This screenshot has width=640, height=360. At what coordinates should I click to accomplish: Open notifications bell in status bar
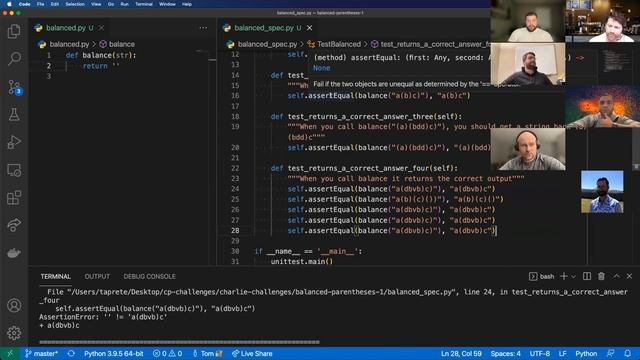pos(628,353)
